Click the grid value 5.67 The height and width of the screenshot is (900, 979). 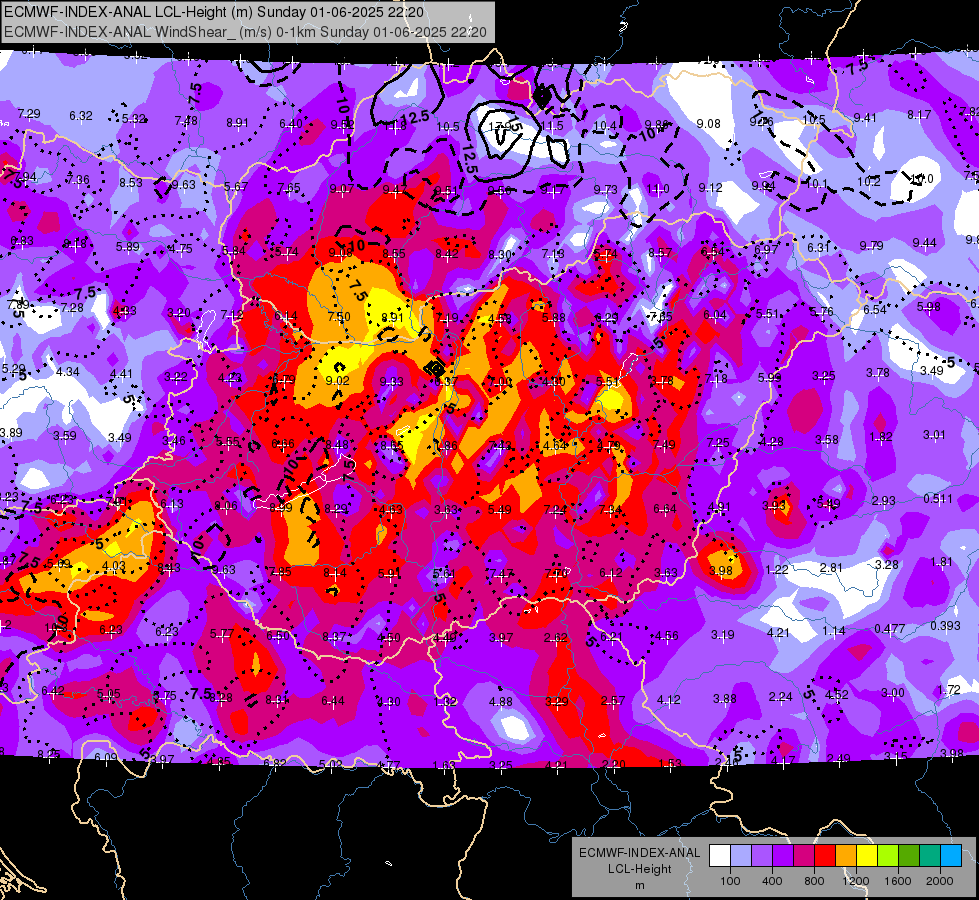[x=236, y=187]
